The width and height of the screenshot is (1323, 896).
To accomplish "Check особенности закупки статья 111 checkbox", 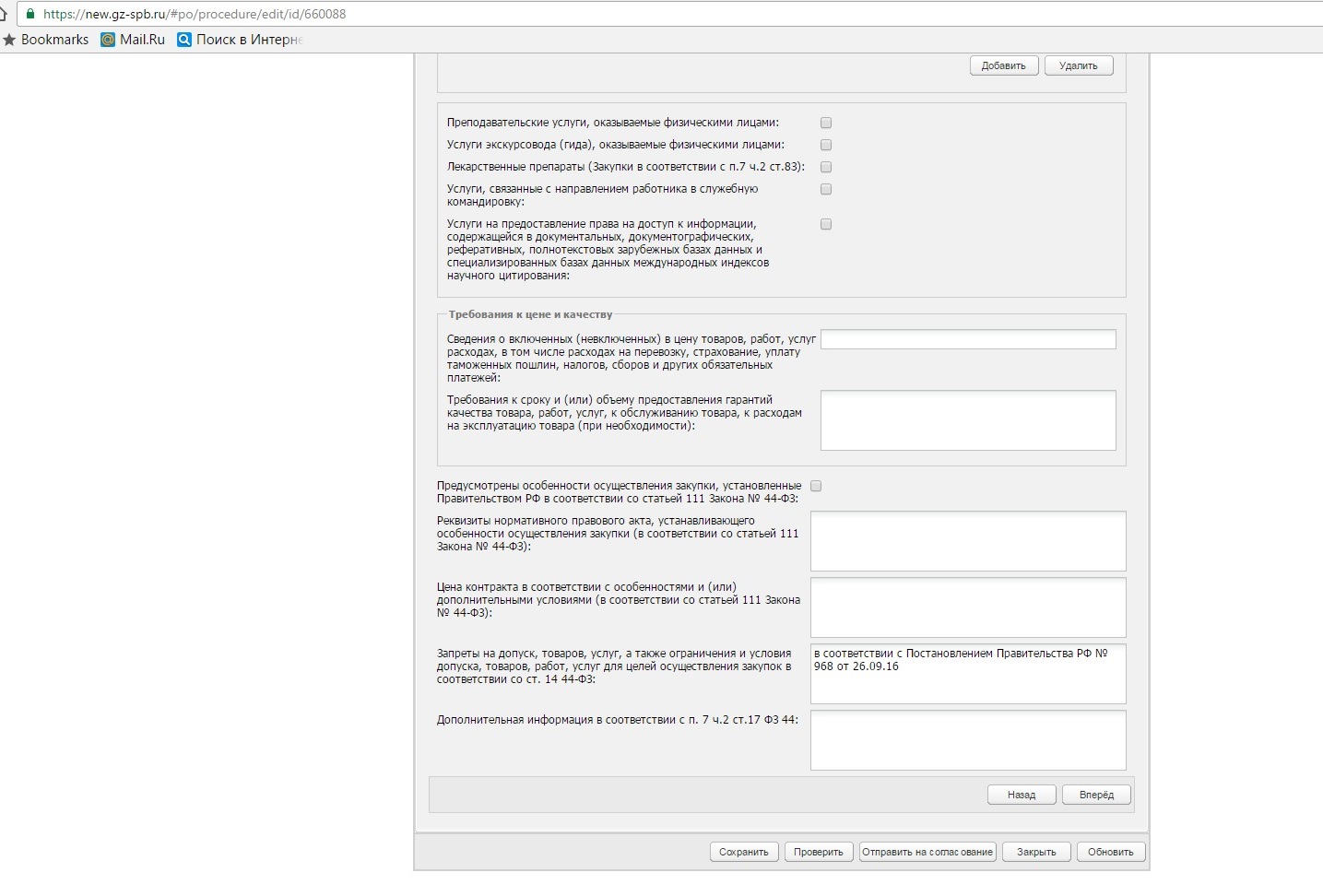I will coord(816,486).
